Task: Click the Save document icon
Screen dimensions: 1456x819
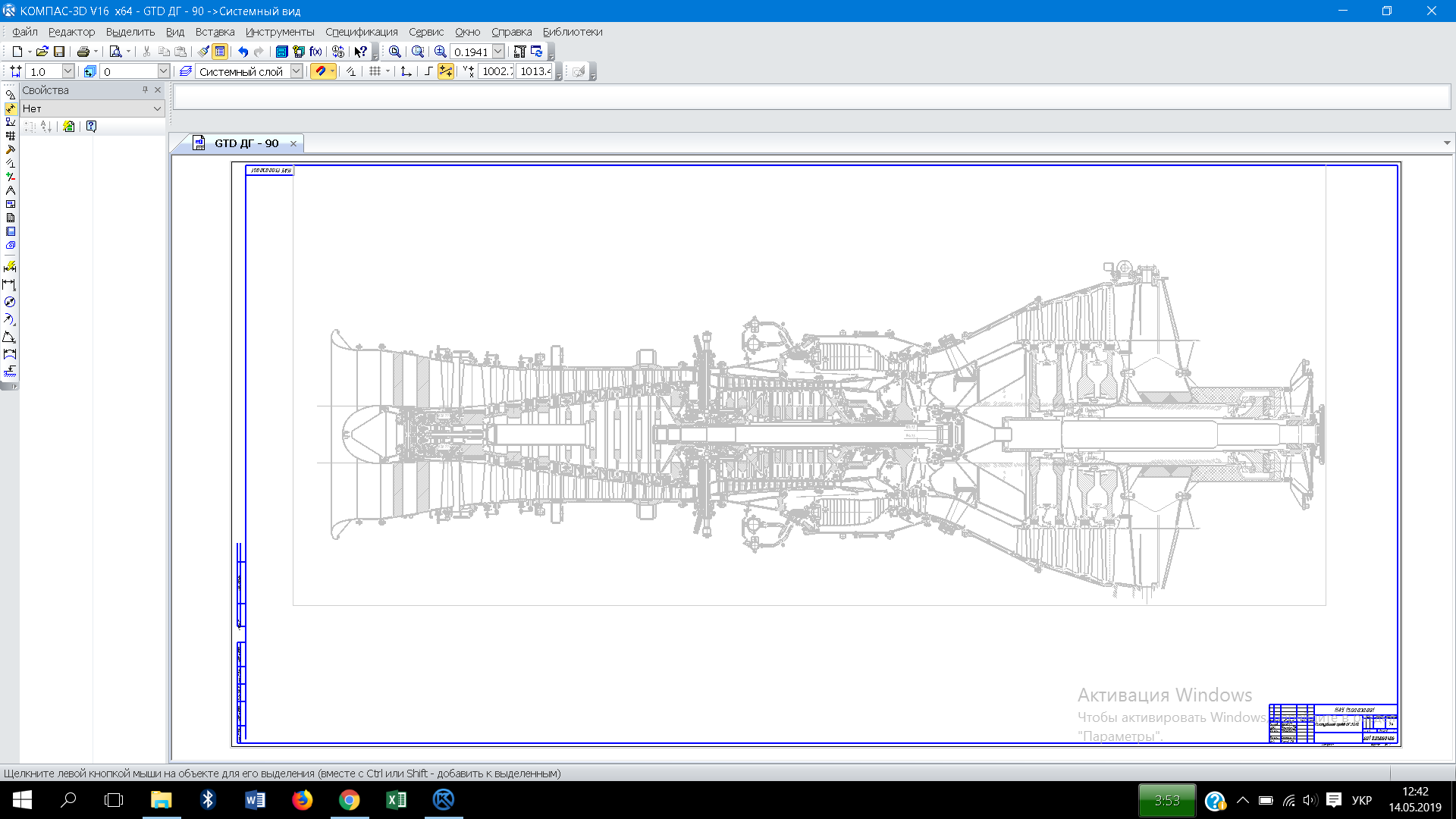Action: (59, 52)
